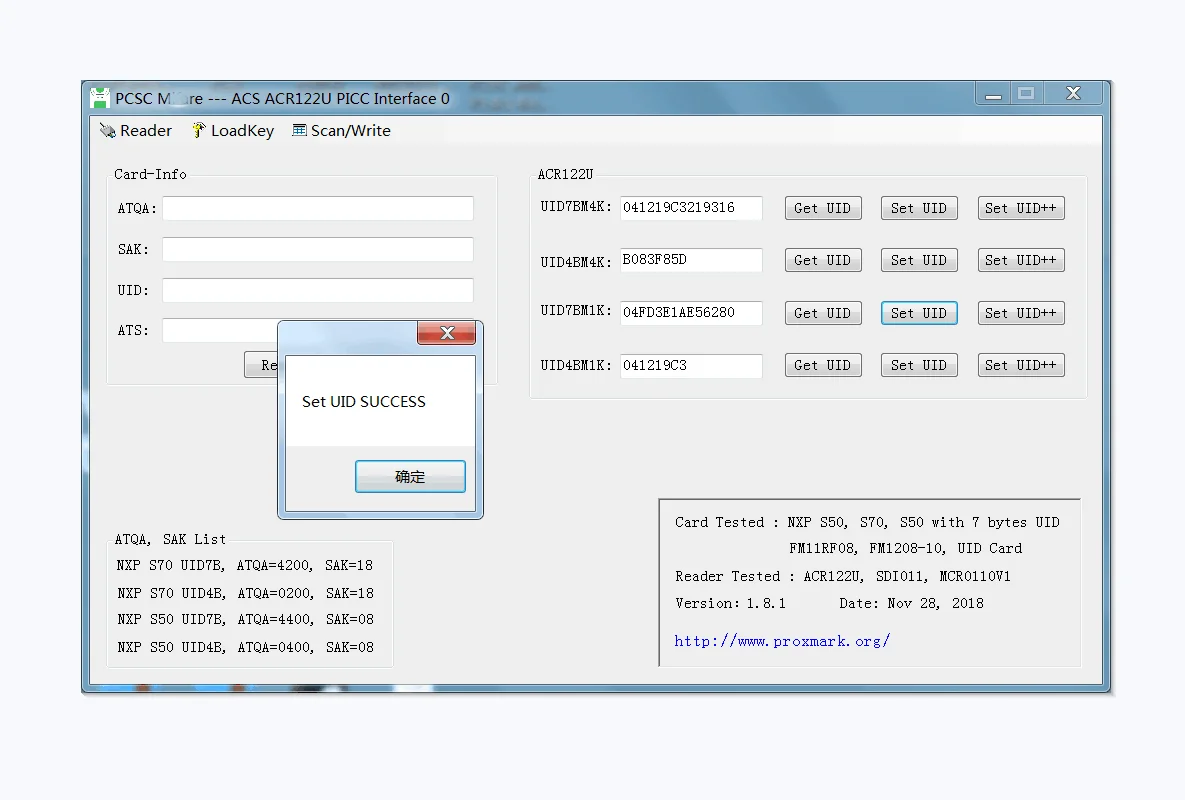Confirm the Set UID SUCCESS dialog with 确定
Image resolution: width=1185 pixels, height=800 pixels.
[x=410, y=477]
